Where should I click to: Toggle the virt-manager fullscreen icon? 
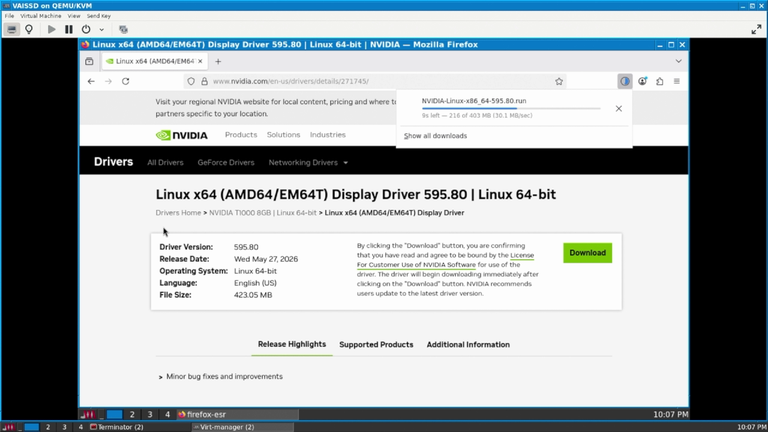click(x=756, y=29)
